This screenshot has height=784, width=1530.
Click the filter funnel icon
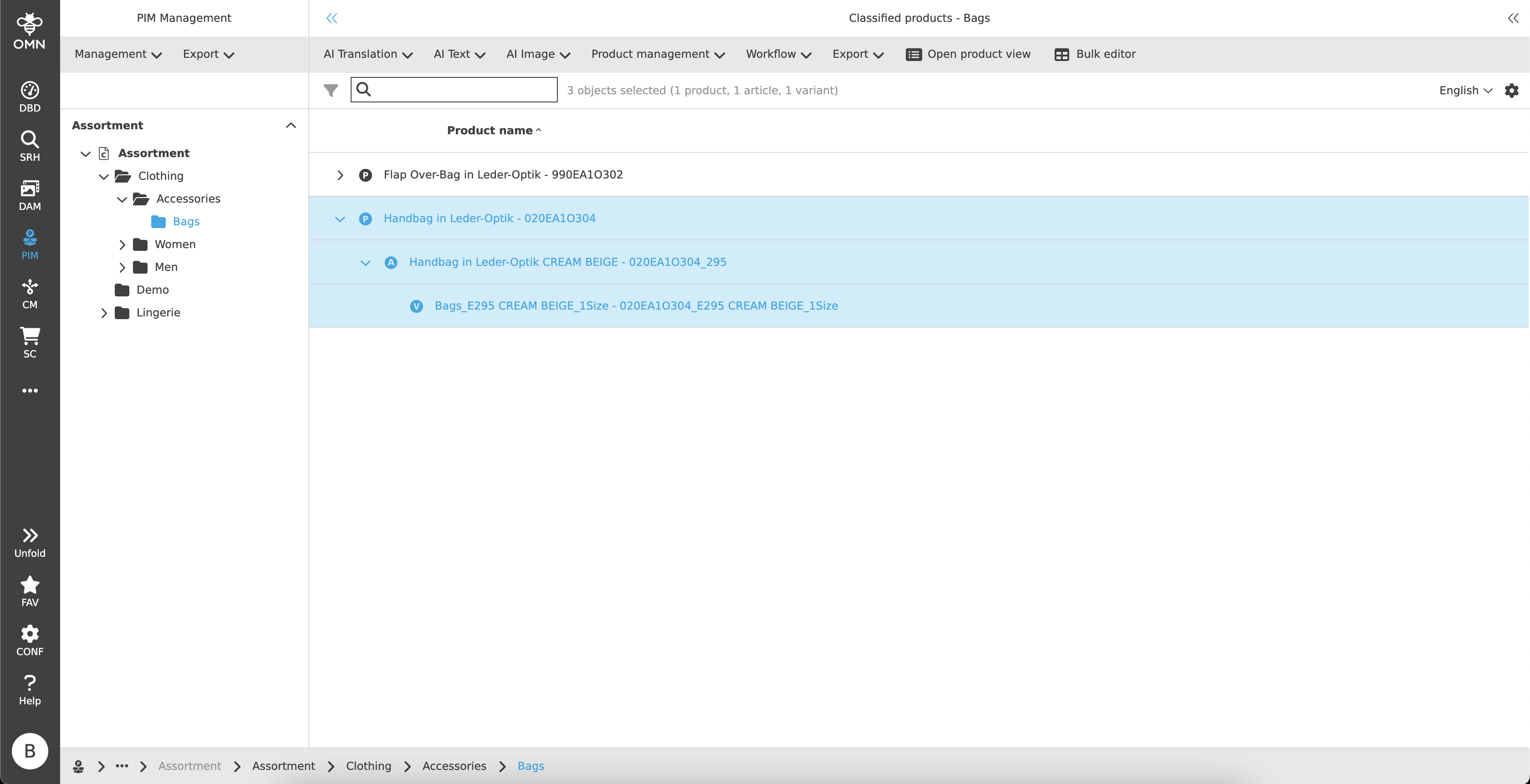331,90
